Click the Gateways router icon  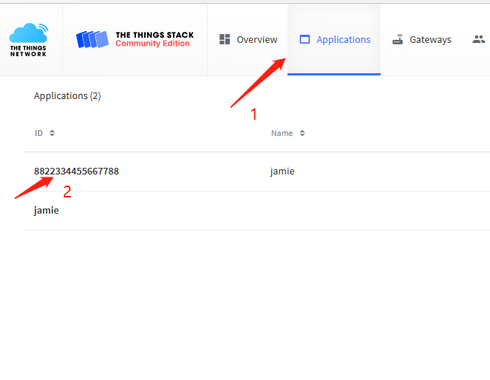[x=398, y=39]
